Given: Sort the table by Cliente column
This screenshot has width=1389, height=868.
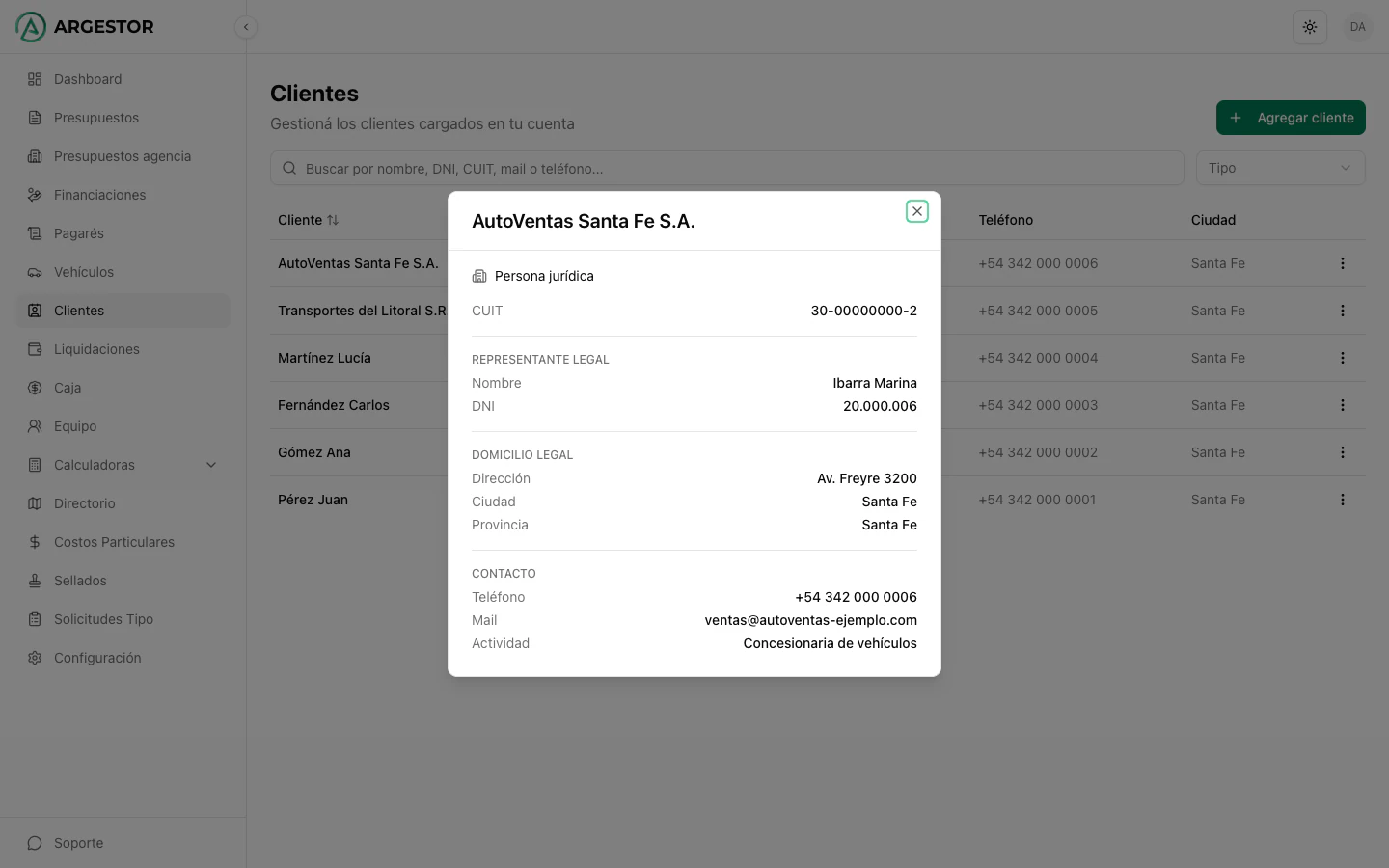Looking at the screenshot, I should coord(309,220).
